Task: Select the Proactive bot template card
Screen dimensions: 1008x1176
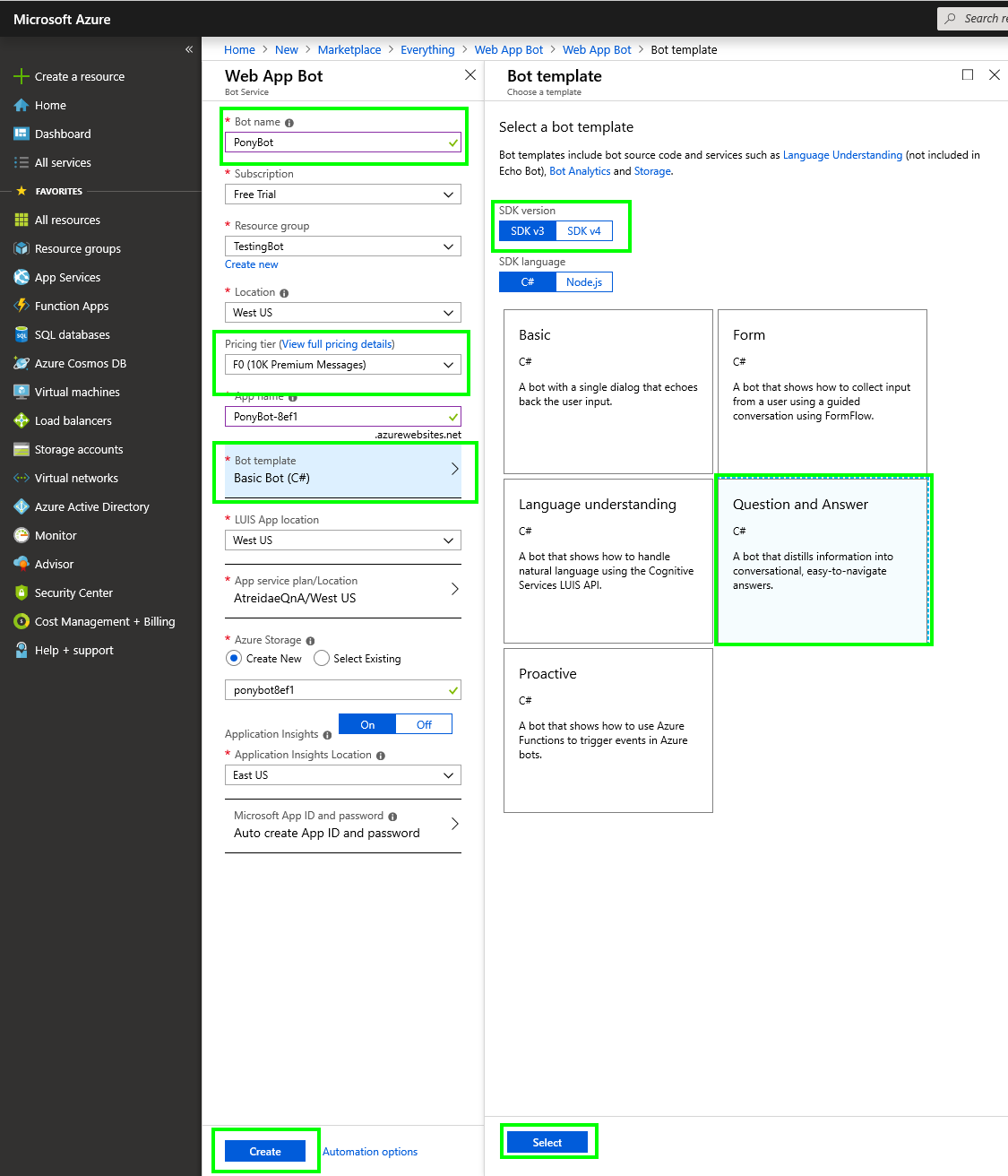Action: (x=608, y=731)
